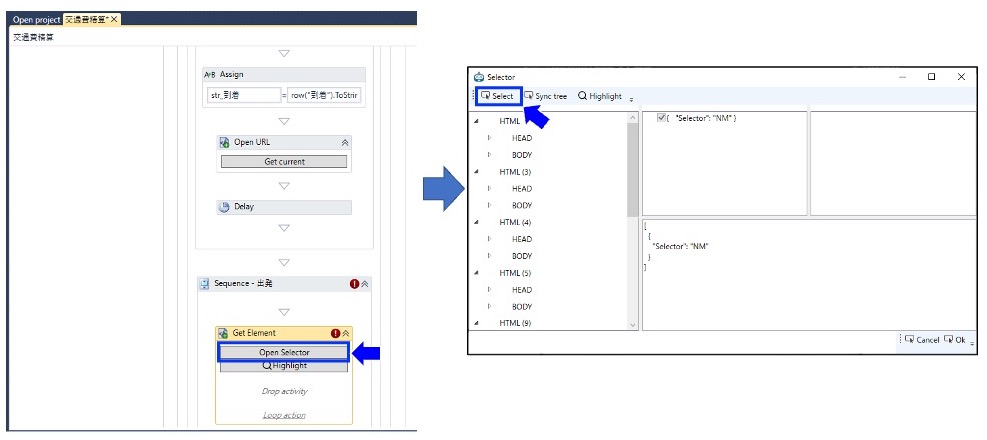
Task: Click the tree panel vertical scrollbar
Action: [633, 220]
